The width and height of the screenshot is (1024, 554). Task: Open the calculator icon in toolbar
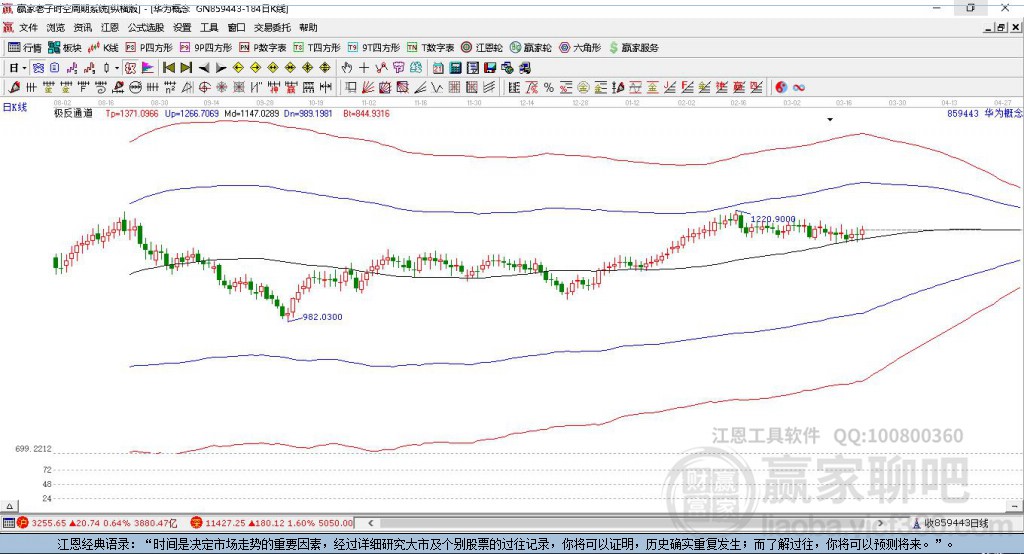click(x=455, y=68)
